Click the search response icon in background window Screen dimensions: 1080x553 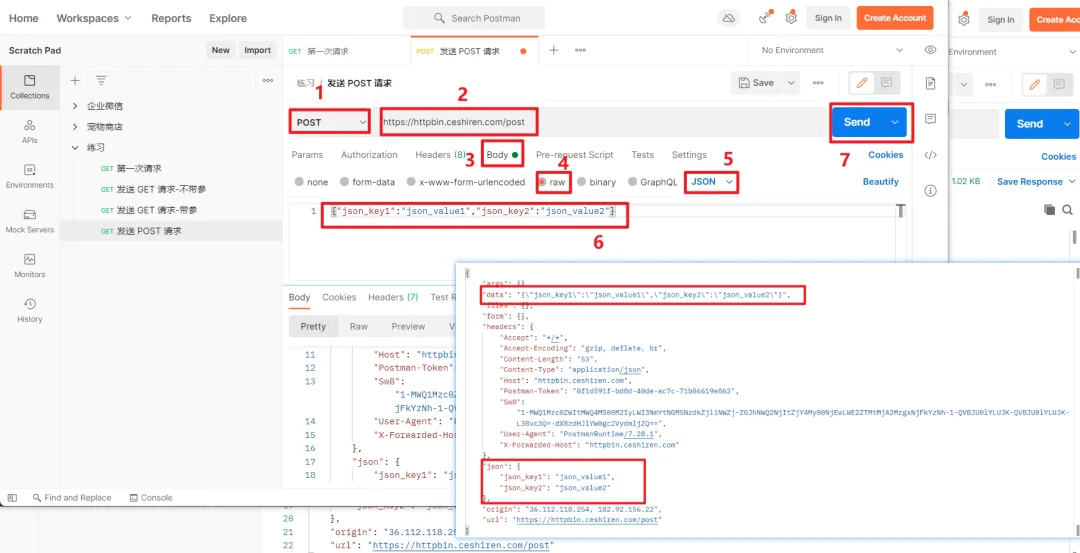point(1068,210)
